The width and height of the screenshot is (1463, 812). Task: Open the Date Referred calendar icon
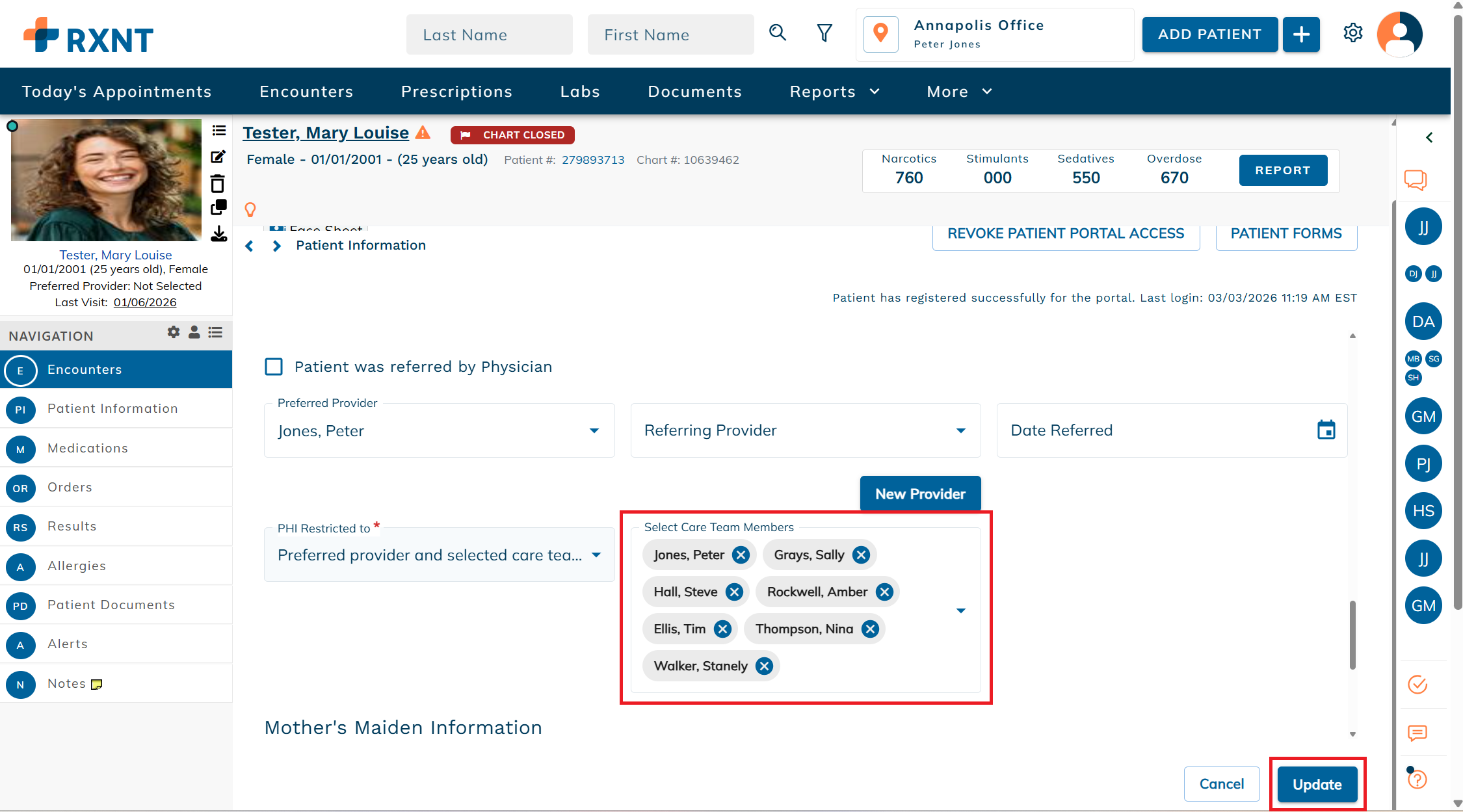pyautogui.click(x=1326, y=430)
